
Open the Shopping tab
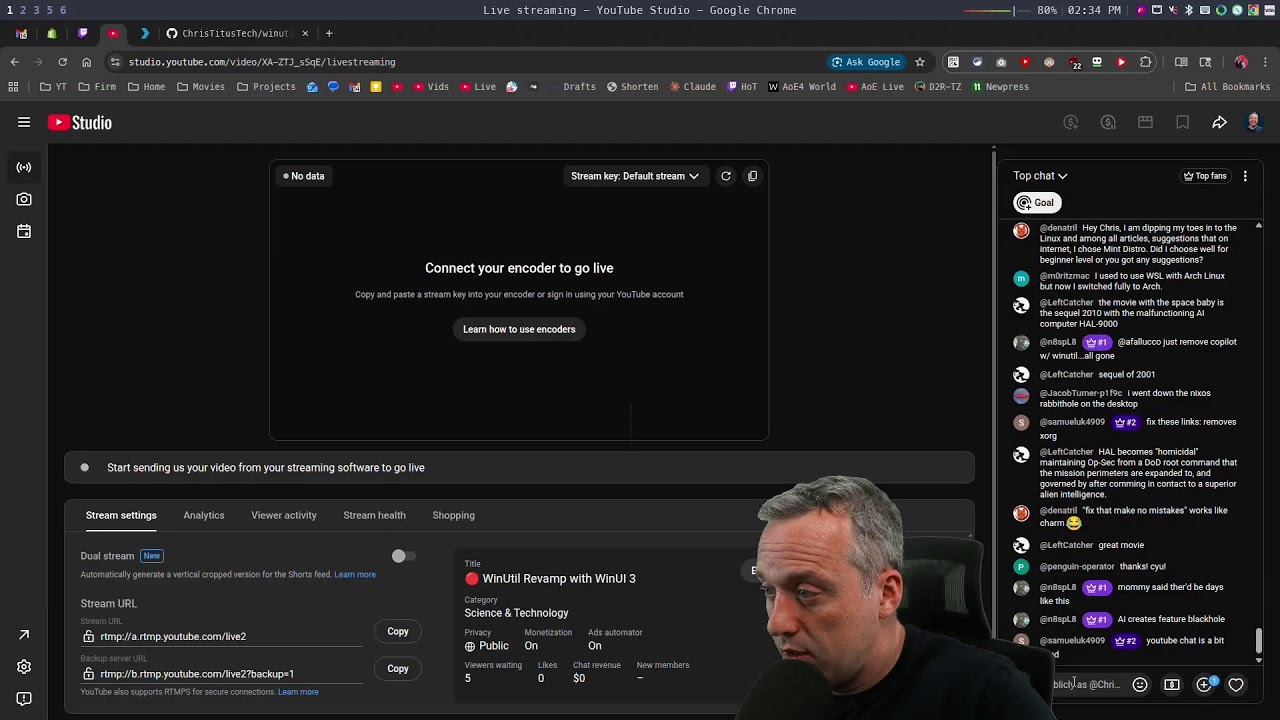coord(453,515)
